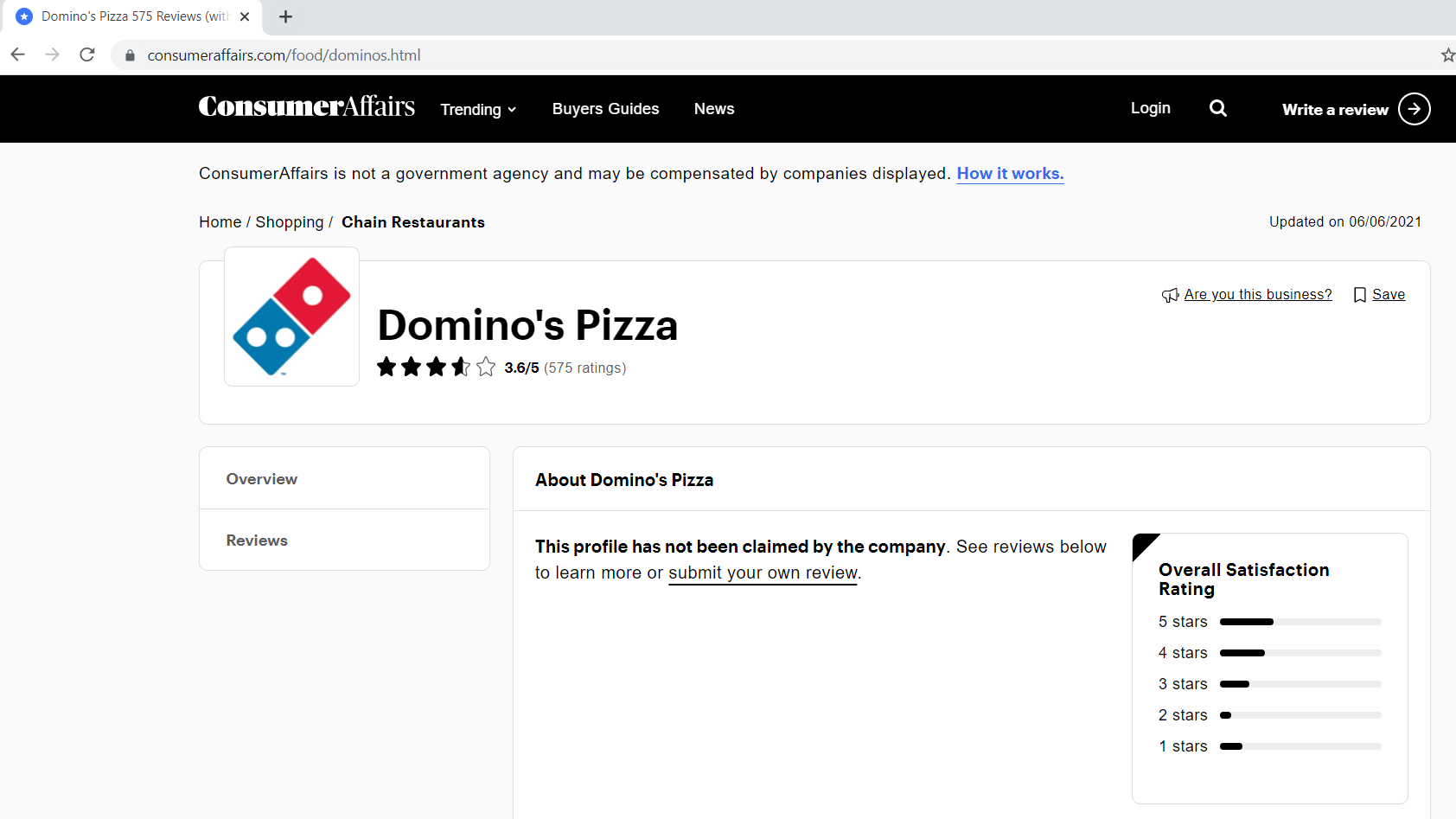Select the Overview sidebar tab

point(262,479)
